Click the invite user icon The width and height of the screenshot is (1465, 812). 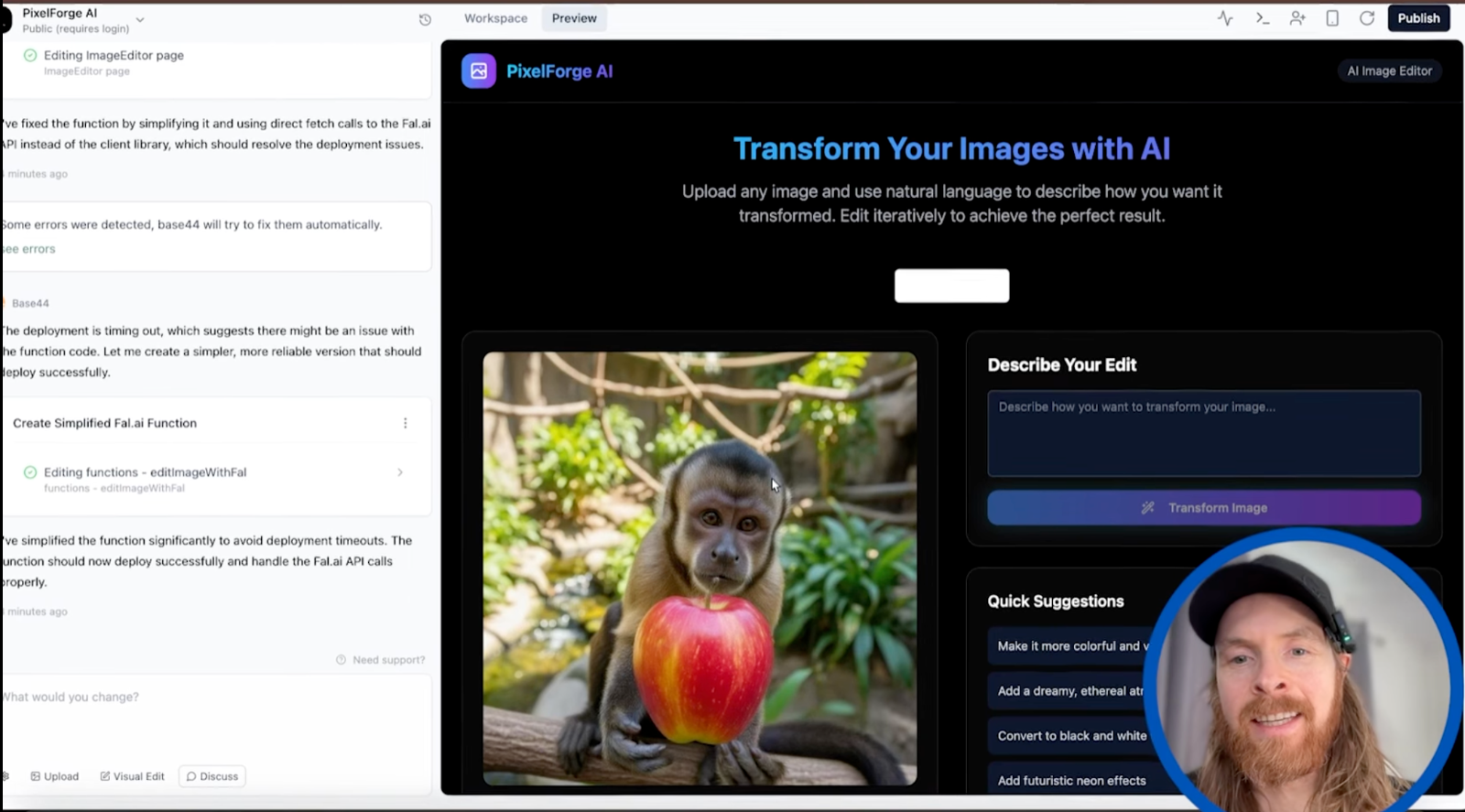(1297, 18)
